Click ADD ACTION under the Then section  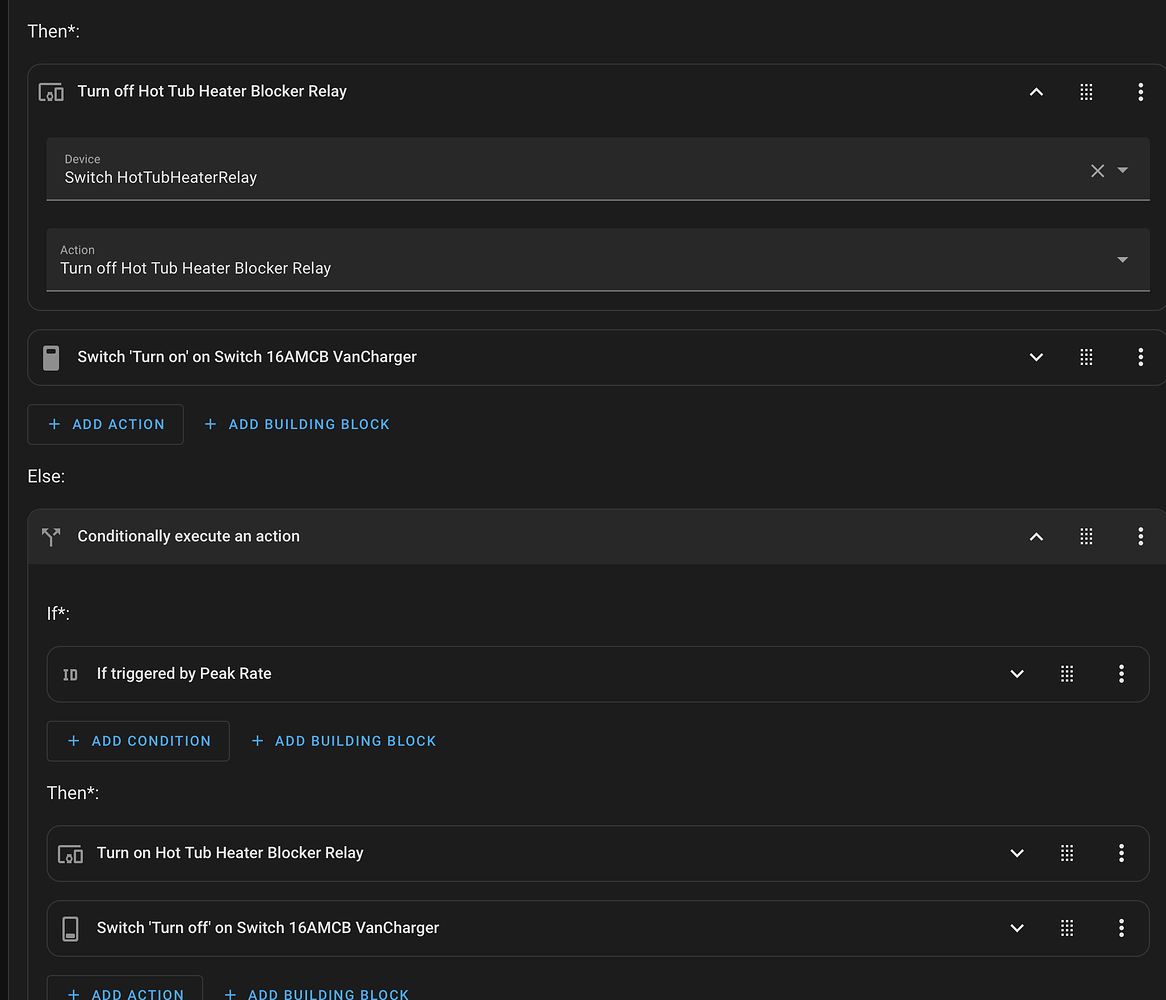[x=105, y=424]
